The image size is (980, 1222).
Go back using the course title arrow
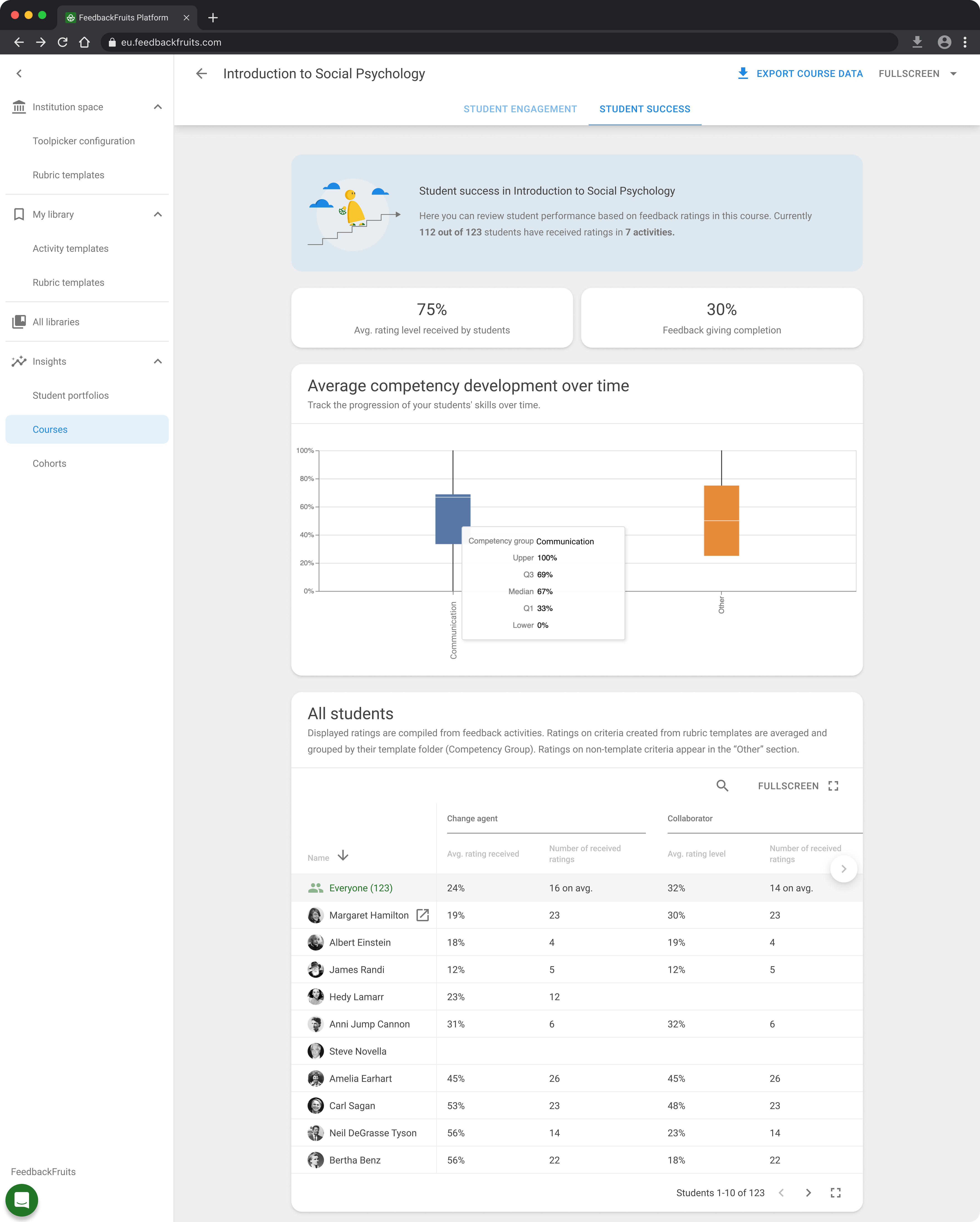coord(202,74)
